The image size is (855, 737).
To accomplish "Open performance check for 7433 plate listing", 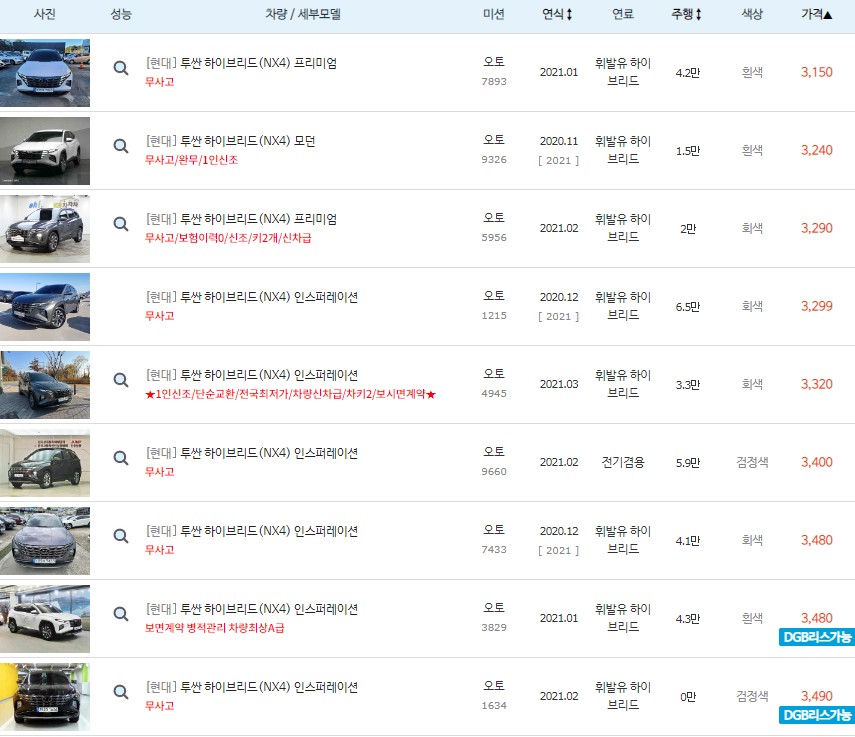I will 121,536.
